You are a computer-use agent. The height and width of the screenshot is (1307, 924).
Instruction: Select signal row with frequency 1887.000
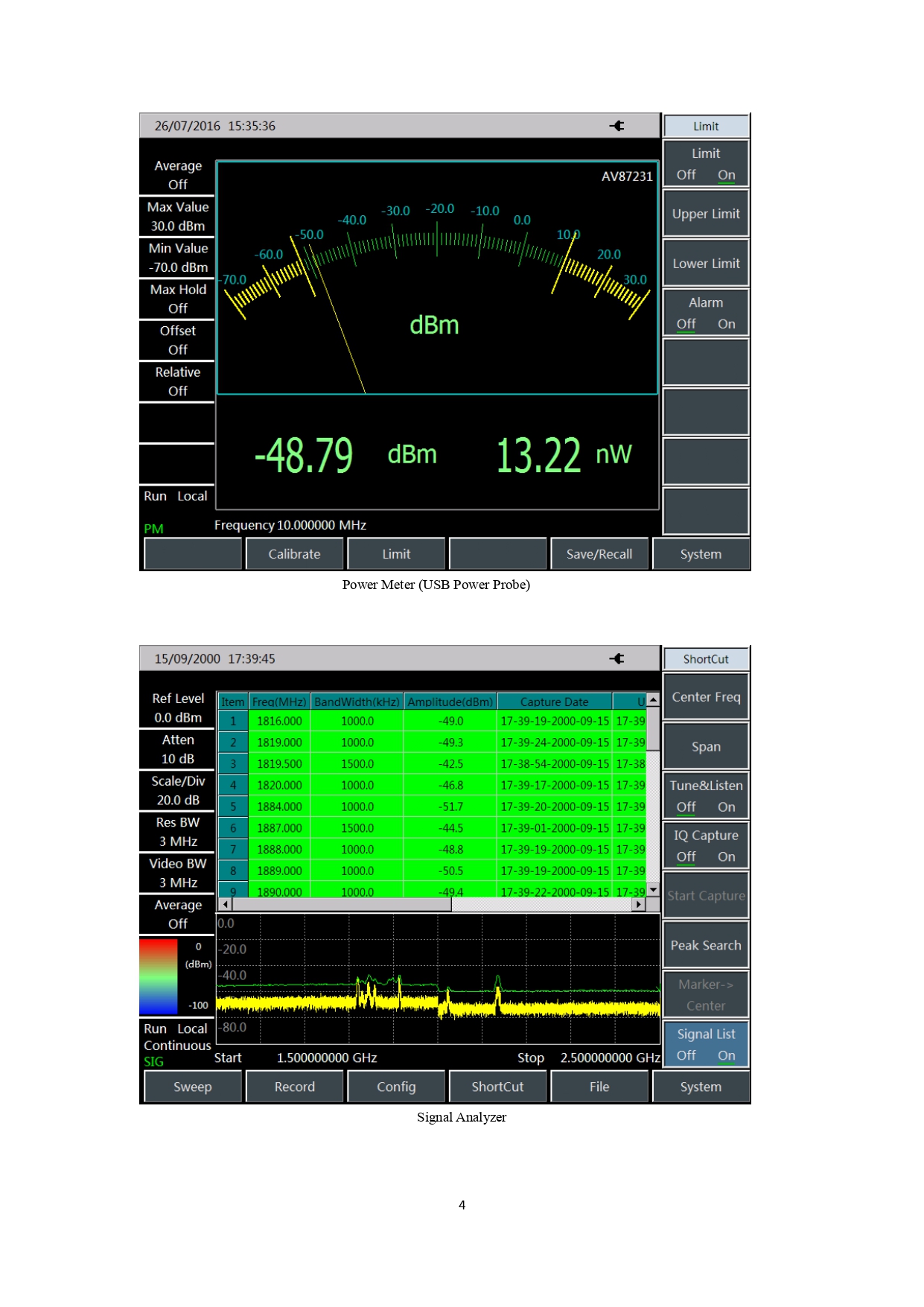pos(432,828)
